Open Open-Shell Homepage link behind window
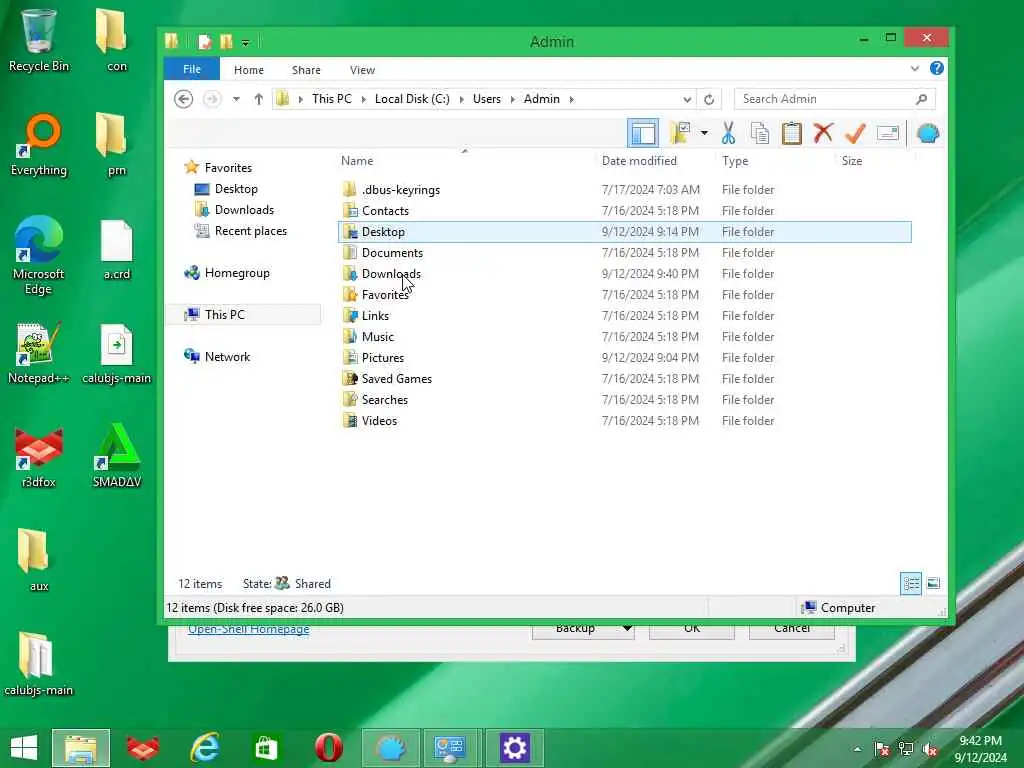1024x768 pixels. (249, 630)
